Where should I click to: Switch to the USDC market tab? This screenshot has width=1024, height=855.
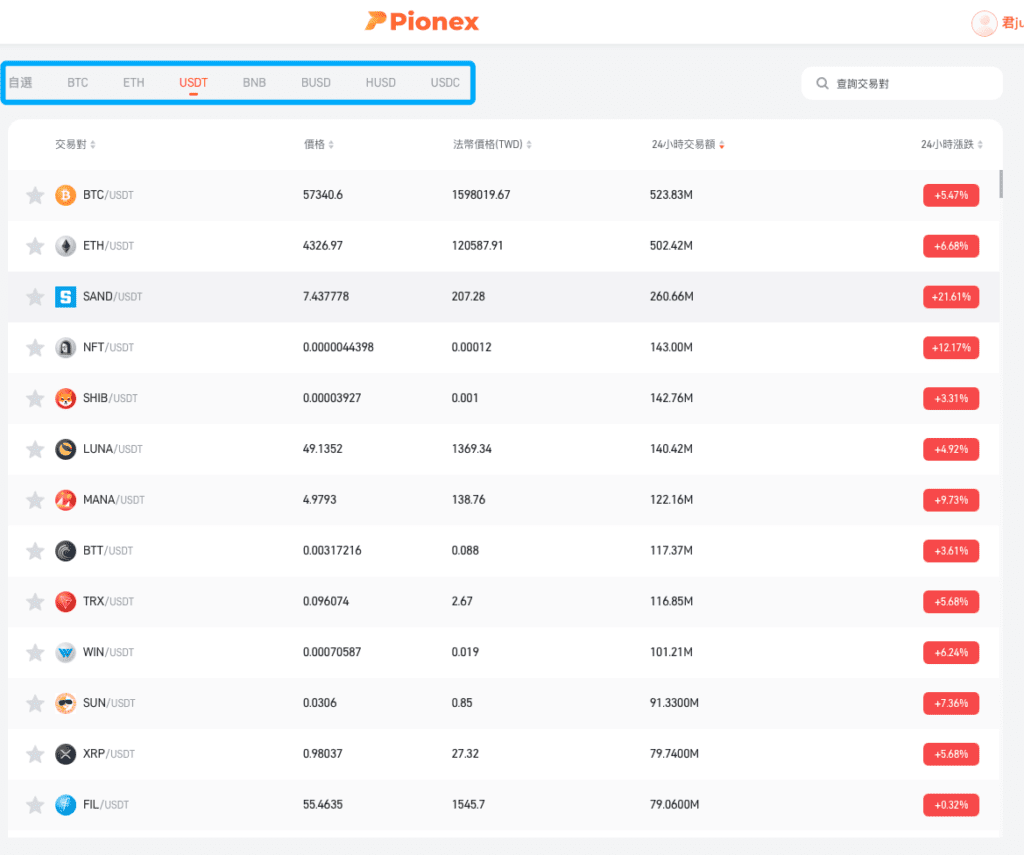pyautogui.click(x=445, y=82)
